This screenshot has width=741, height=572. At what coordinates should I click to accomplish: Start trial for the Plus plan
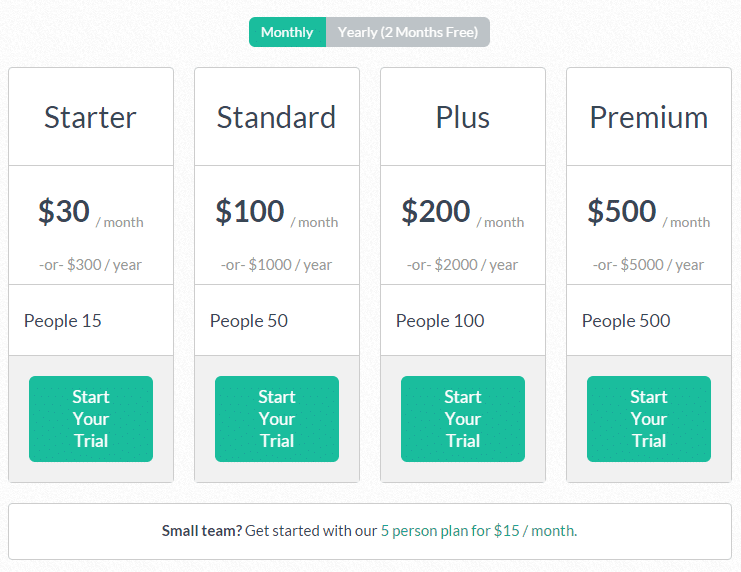(463, 419)
